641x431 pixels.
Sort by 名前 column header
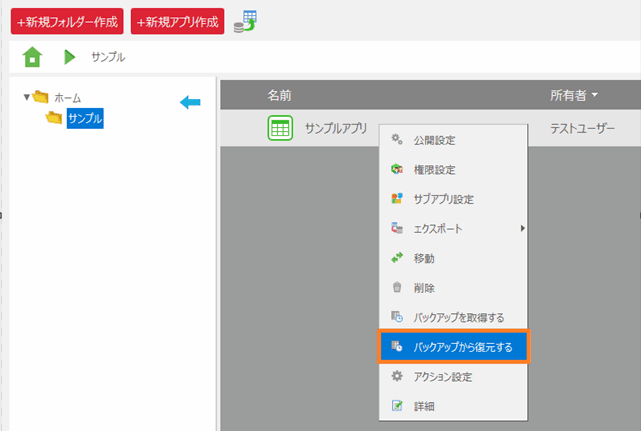(x=279, y=95)
